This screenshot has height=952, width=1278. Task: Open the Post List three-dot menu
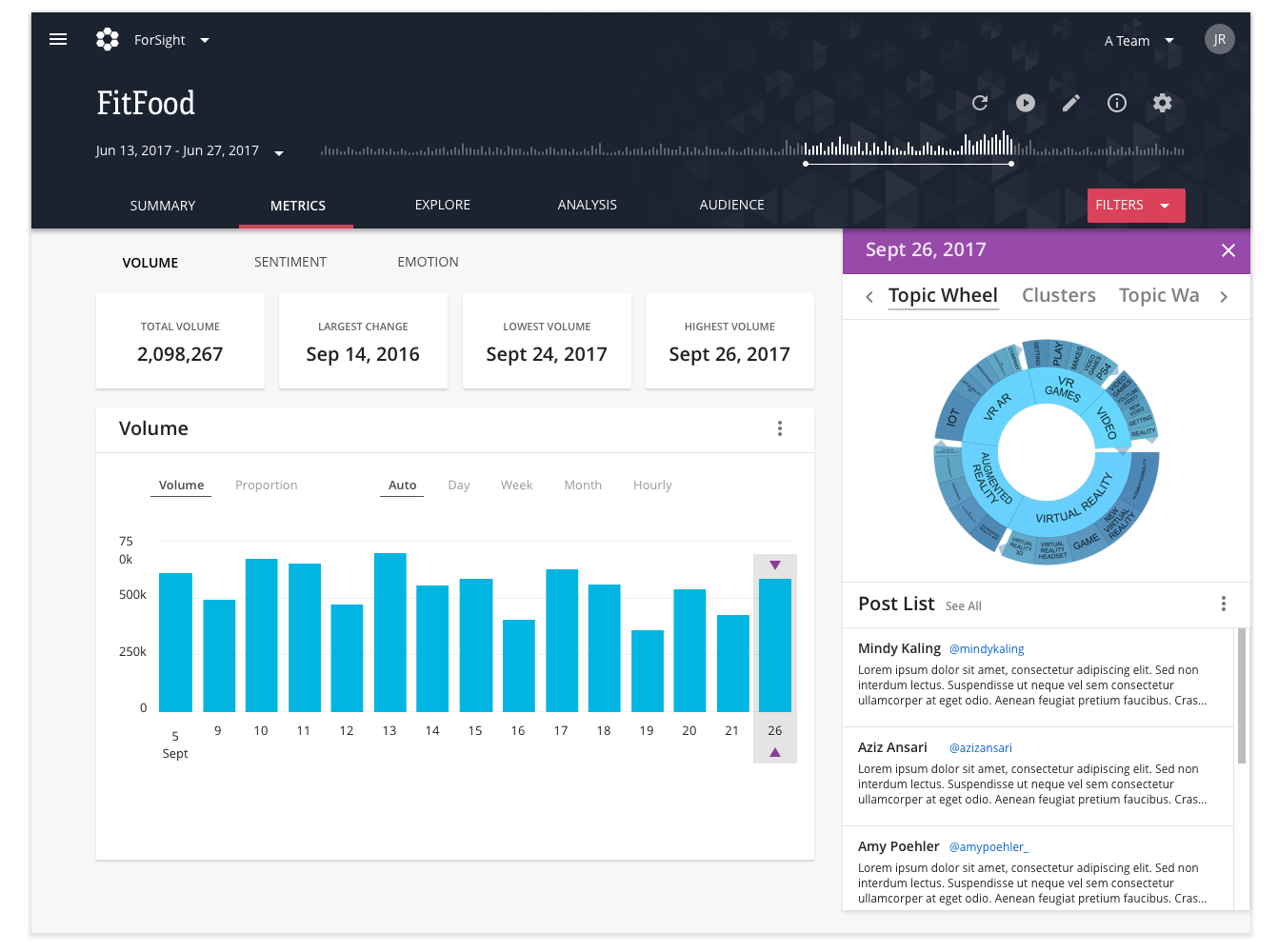point(1224,604)
